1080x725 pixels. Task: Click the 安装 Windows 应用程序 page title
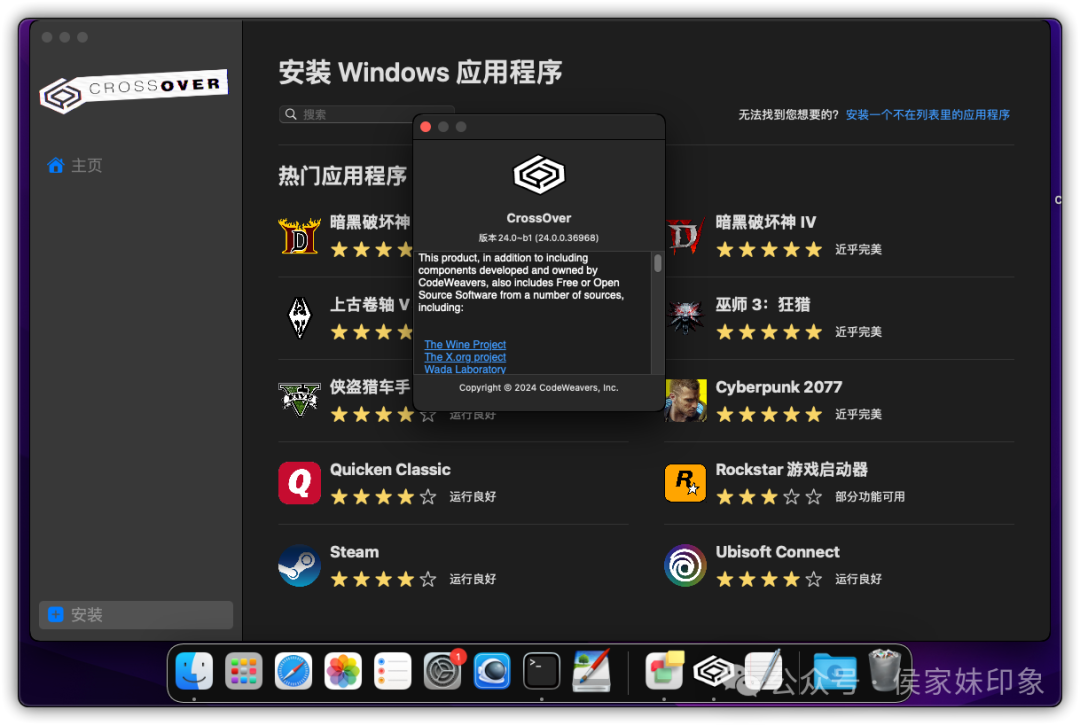point(420,72)
